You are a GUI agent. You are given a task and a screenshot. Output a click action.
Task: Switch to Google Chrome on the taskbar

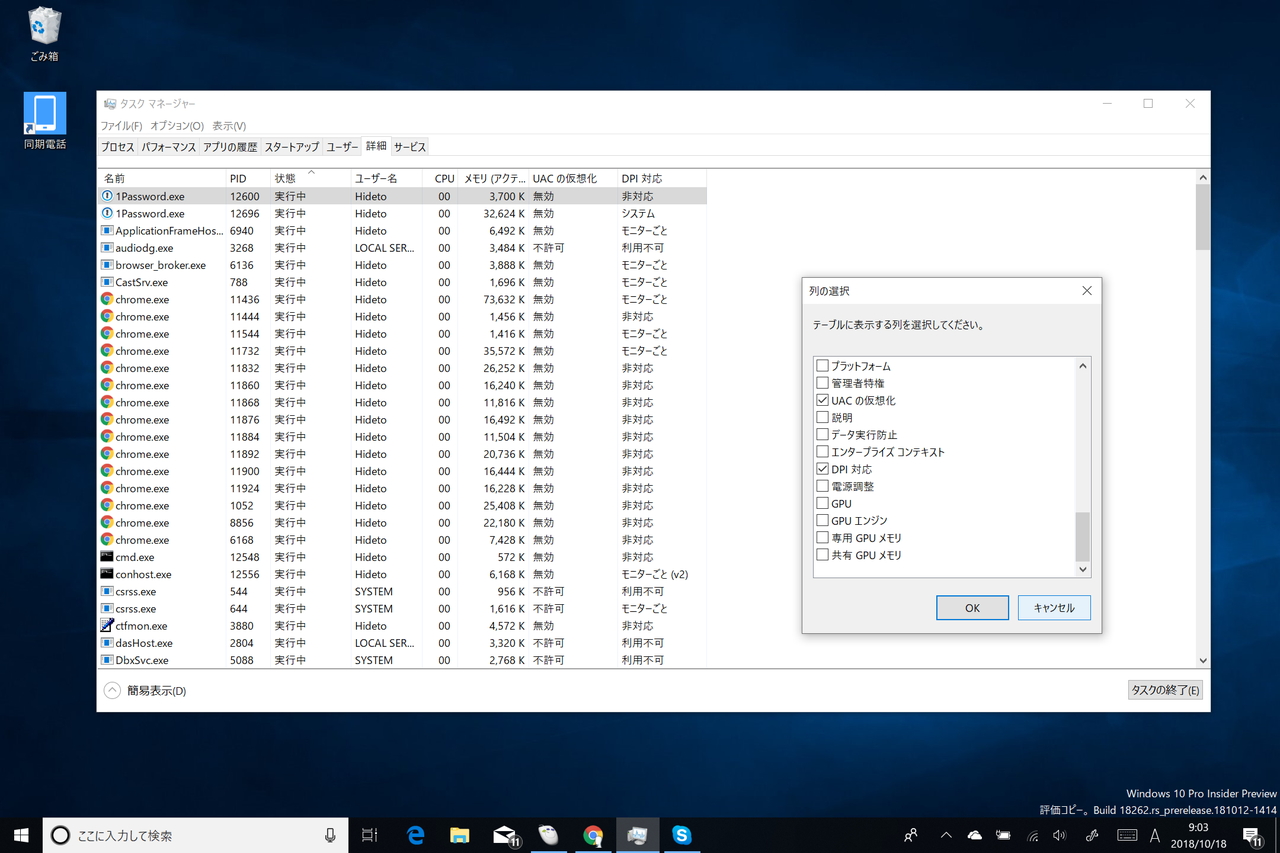593,835
